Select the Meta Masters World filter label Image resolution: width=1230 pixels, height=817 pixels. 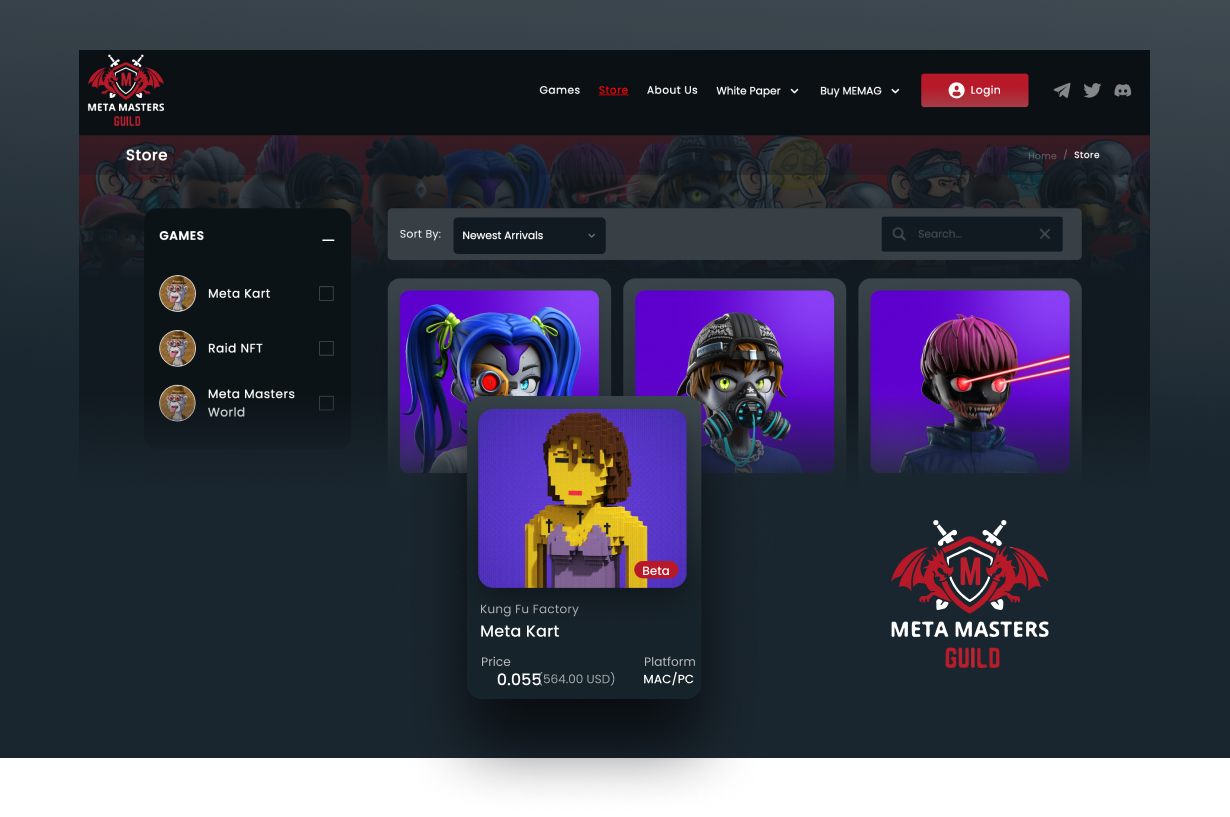click(x=251, y=403)
